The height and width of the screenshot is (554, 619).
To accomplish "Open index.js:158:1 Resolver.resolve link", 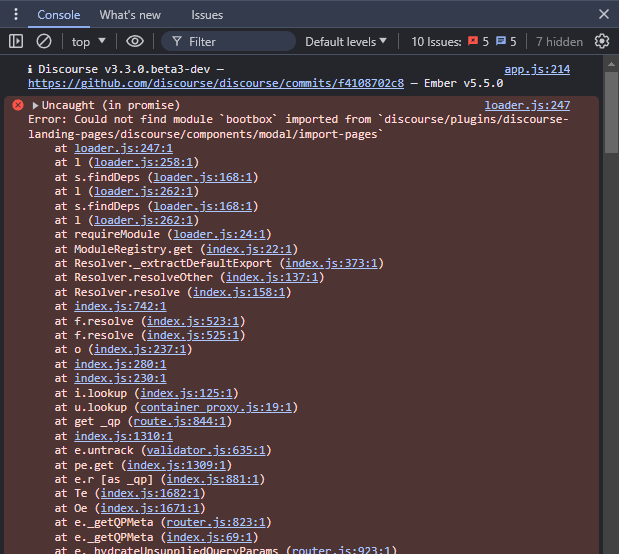I will click(x=238, y=292).
